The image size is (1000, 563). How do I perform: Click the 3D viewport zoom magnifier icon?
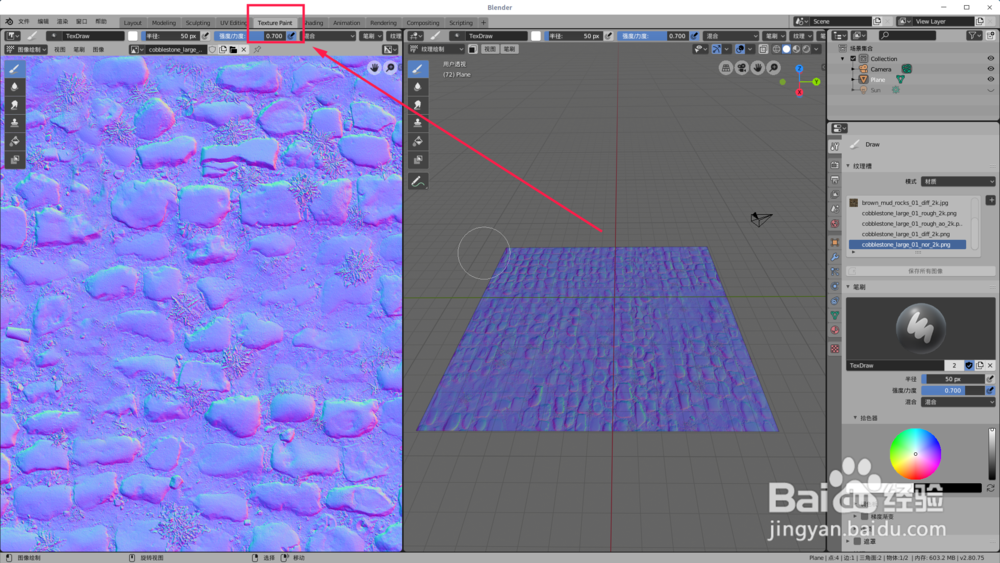pyautogui.click(x=774, y=68)
